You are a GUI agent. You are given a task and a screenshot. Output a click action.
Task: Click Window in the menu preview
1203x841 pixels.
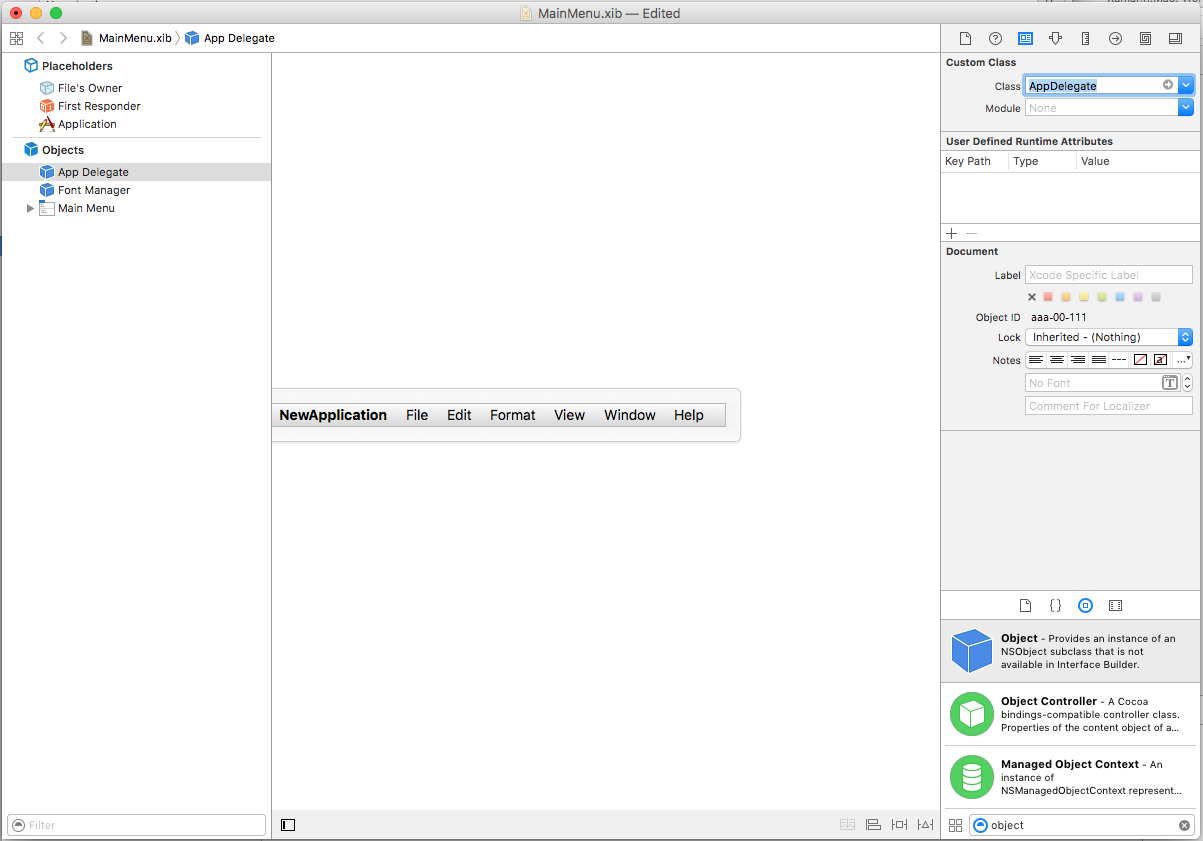(629, 415)
